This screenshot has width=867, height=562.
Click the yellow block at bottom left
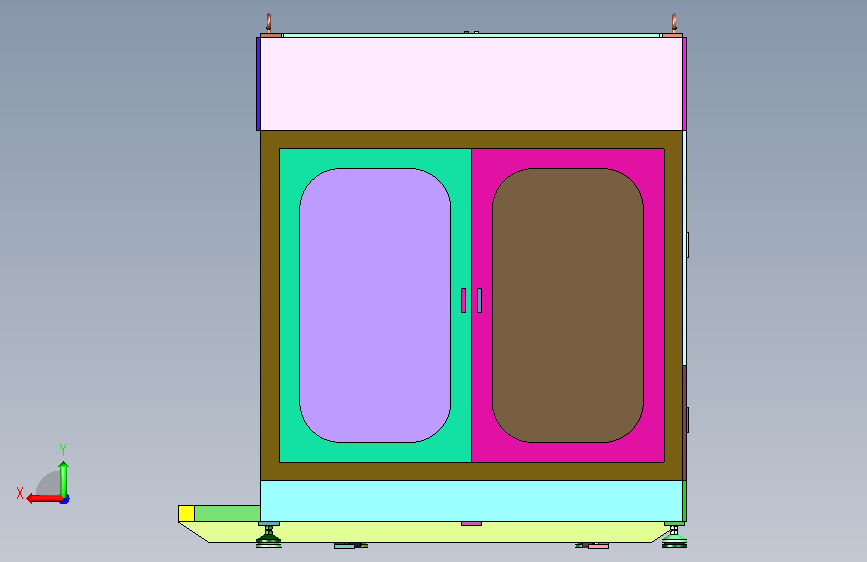click(x=186, y=513)
